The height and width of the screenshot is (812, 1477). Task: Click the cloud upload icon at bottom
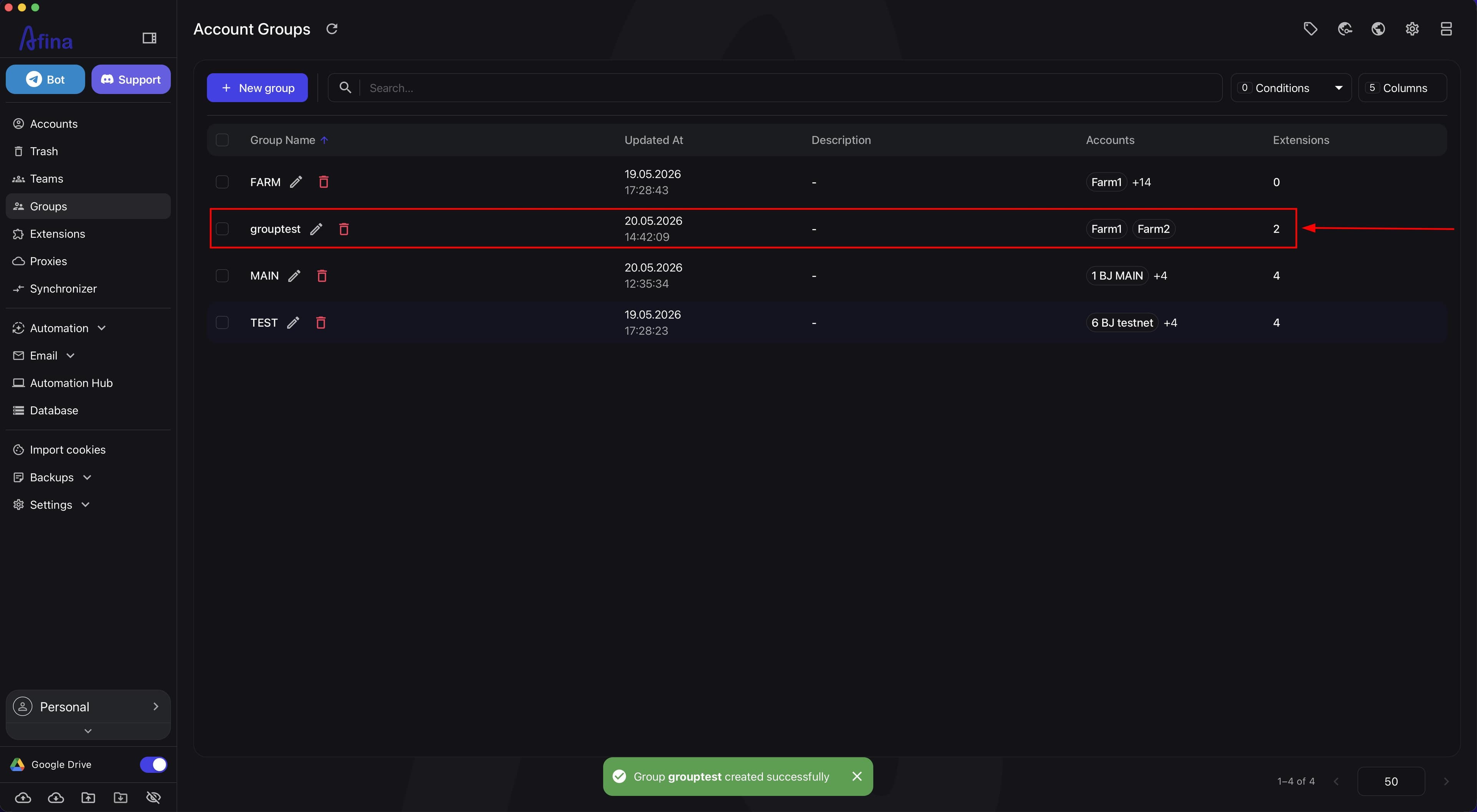point(23,798)
